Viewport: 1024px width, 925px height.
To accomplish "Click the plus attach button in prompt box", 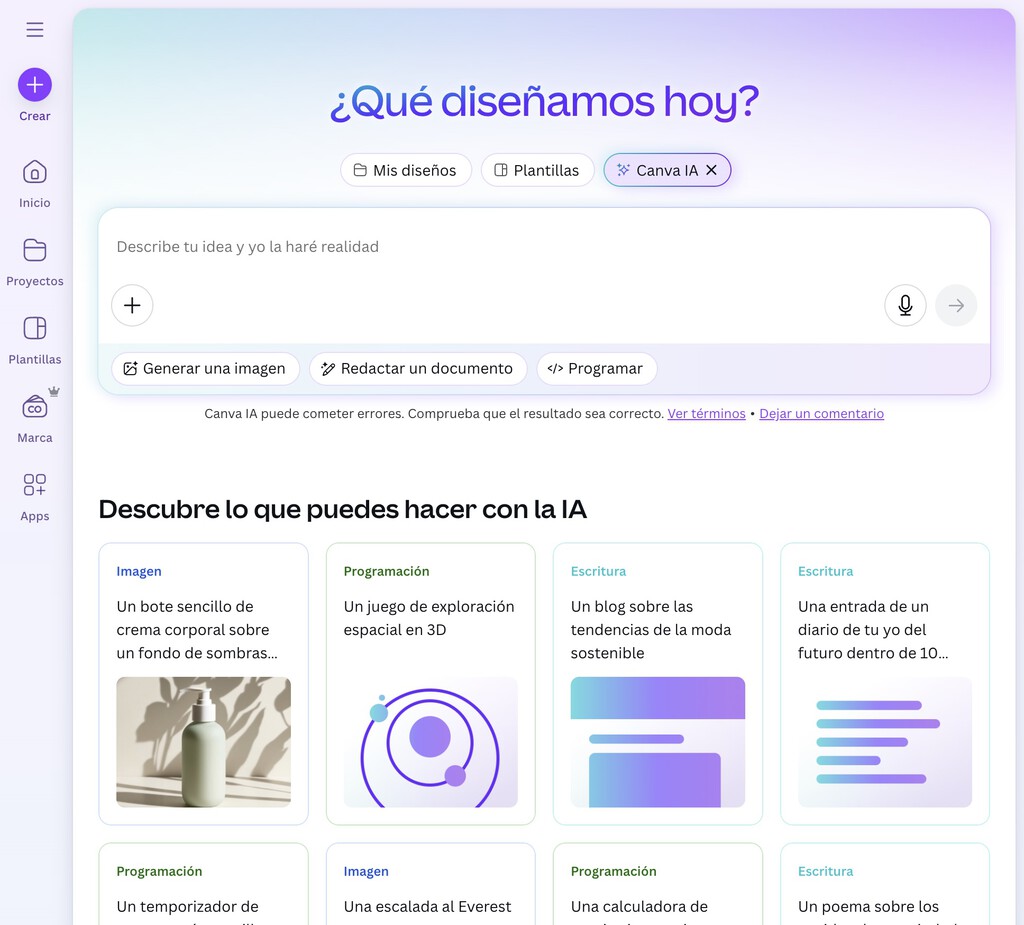I will click(x=132, y=305).
